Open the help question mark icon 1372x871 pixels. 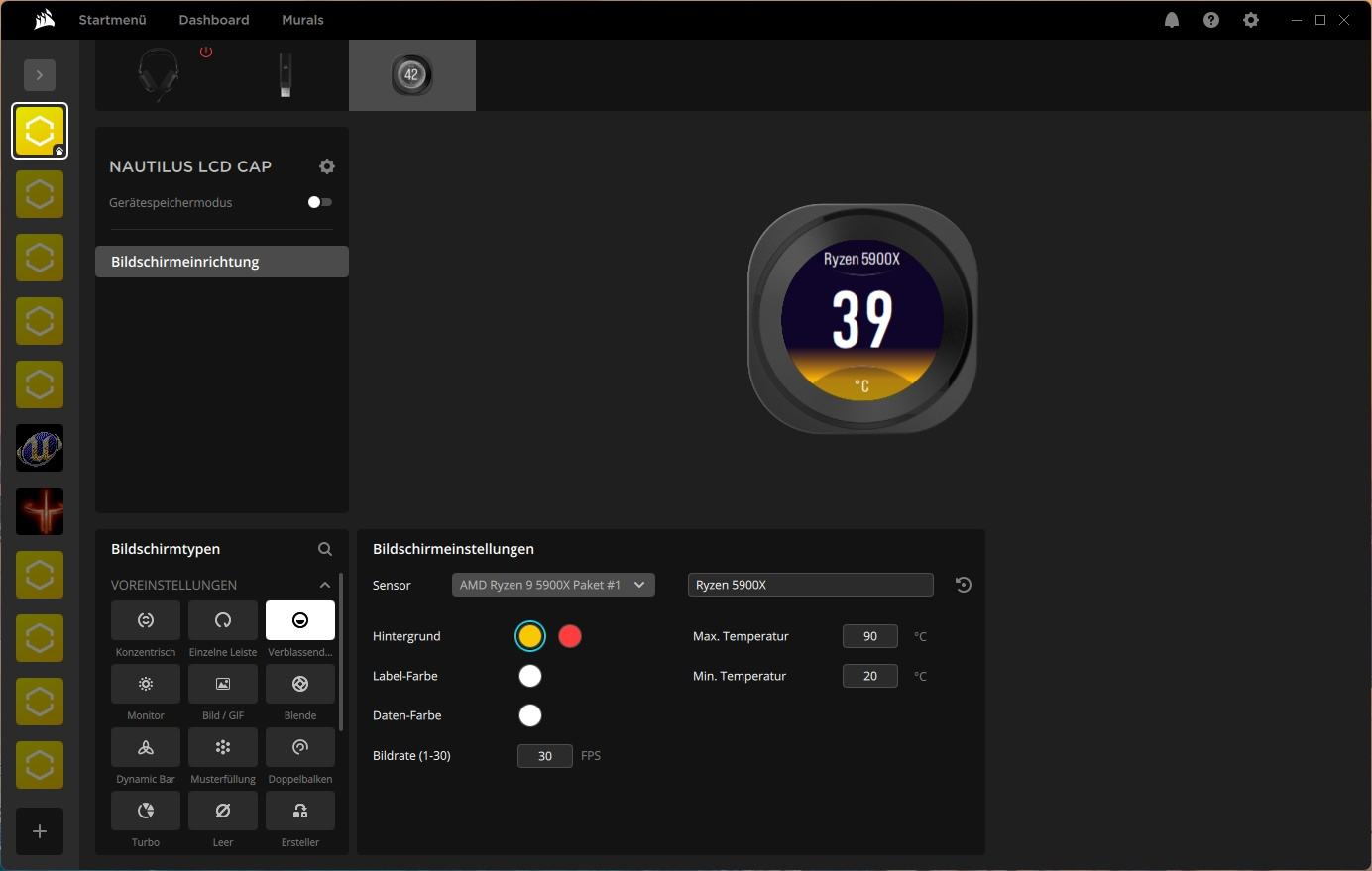click(1211, 20)
